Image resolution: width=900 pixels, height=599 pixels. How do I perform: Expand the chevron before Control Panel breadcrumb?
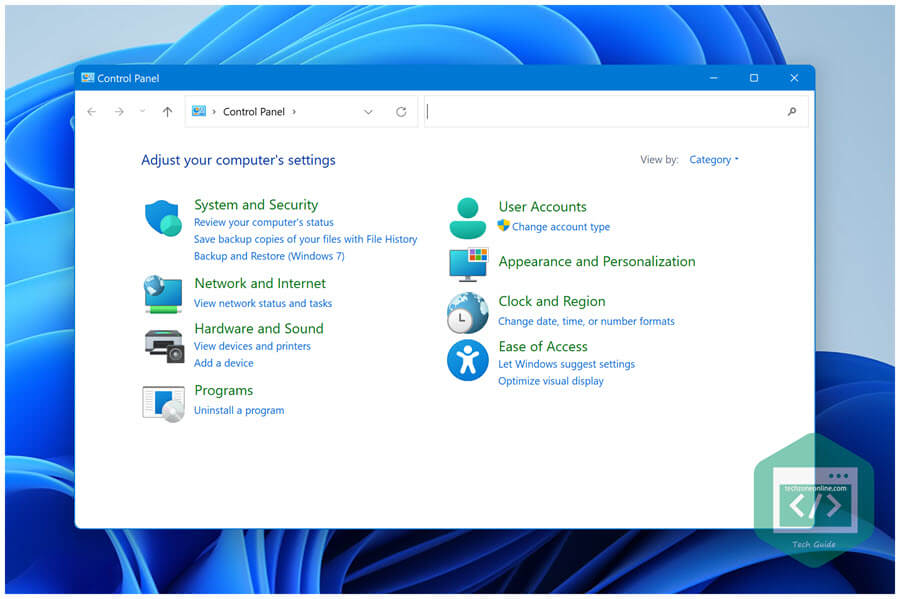click(x=214, y=112)
